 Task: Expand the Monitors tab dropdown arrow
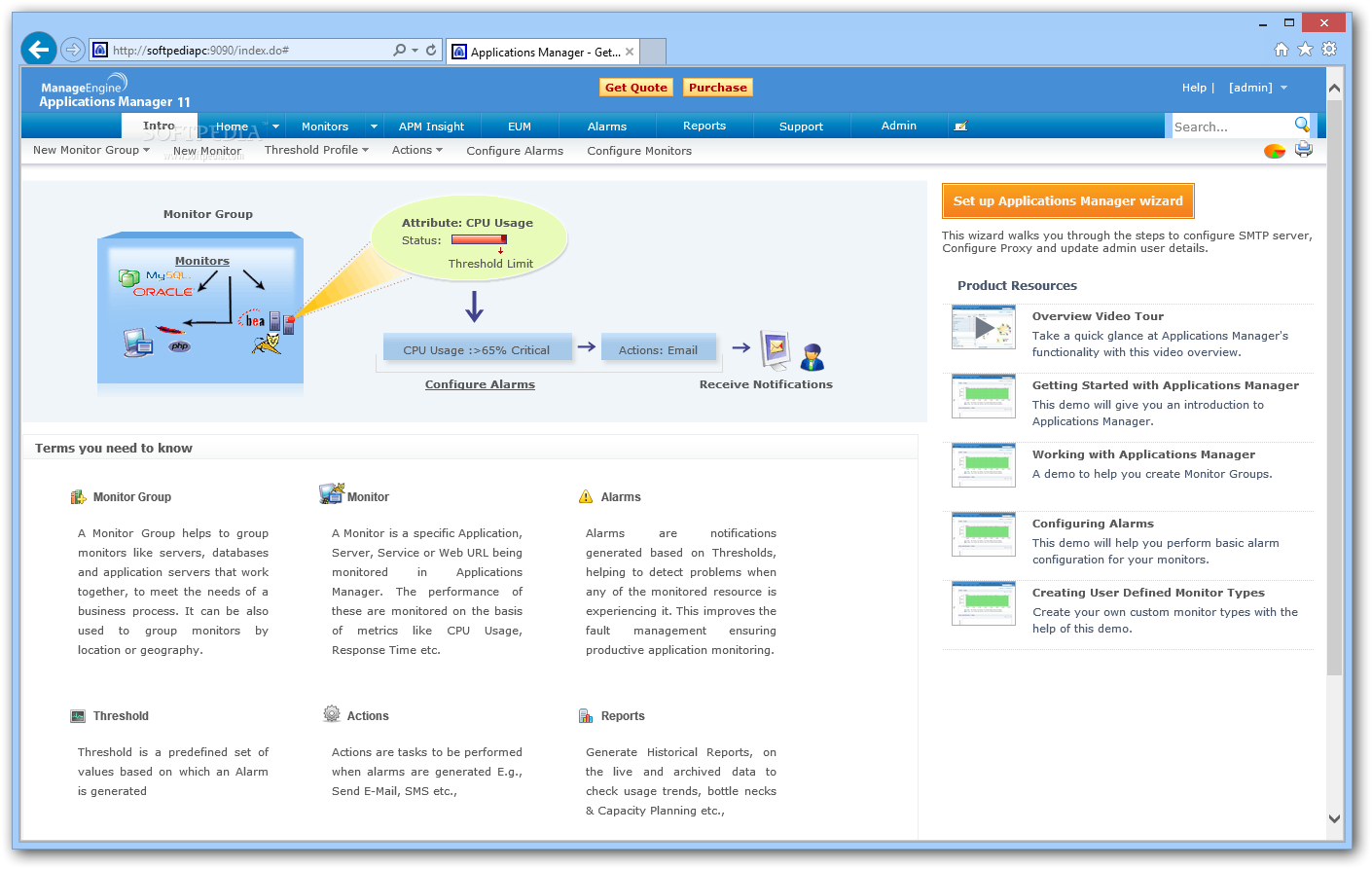[x=374, y=127]
